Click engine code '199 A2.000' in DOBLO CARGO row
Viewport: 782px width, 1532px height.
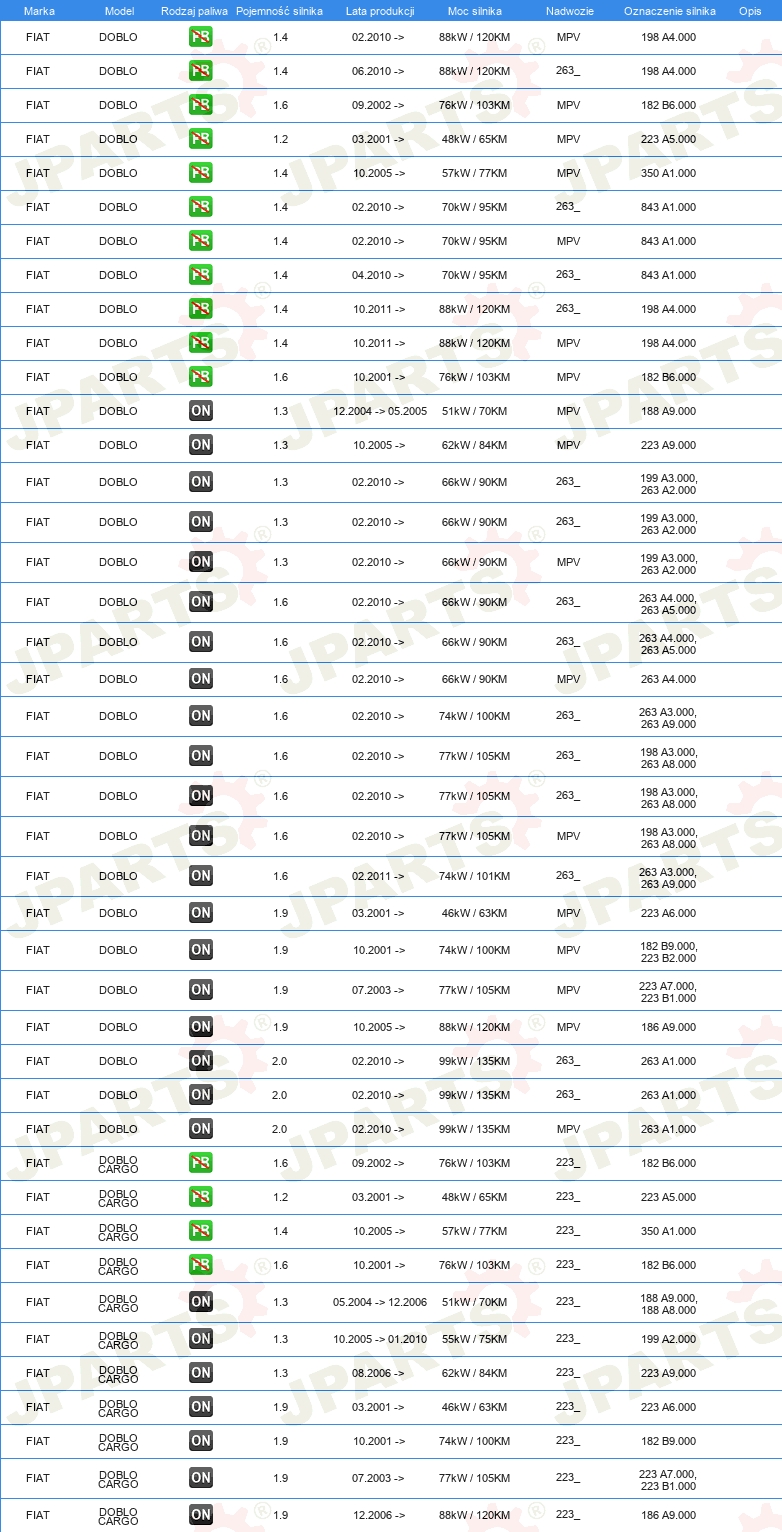click(x=669, y=1339)
